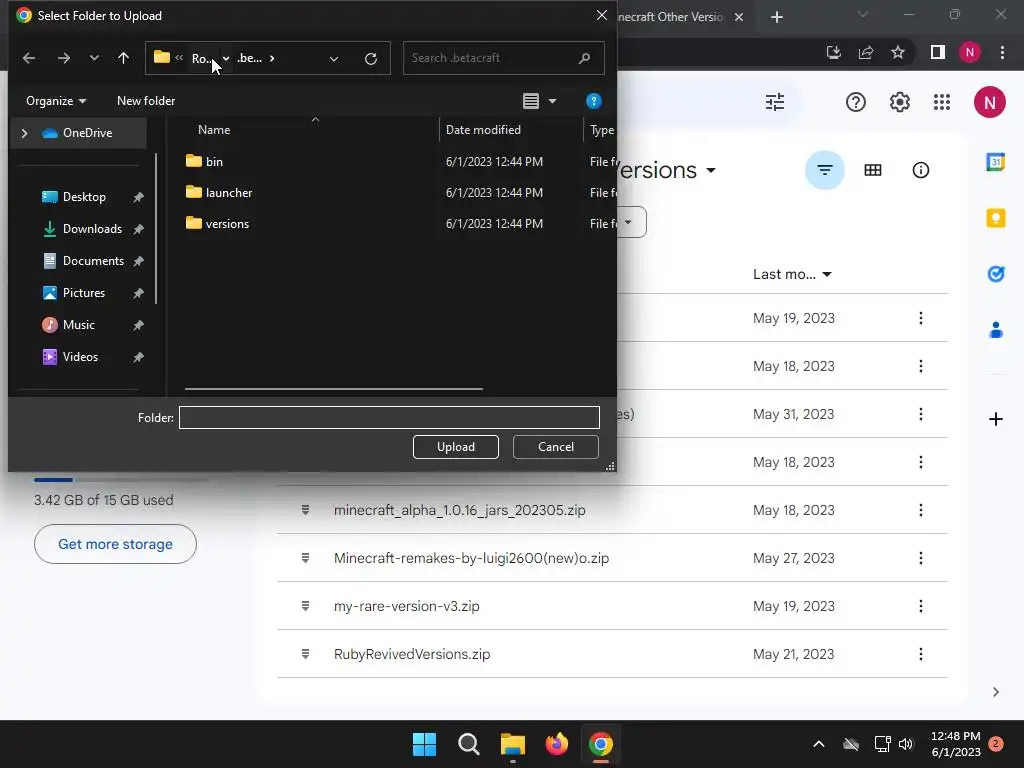The image size is (1024, 768).
Task: Change the view layout icon
Action: 531,101
